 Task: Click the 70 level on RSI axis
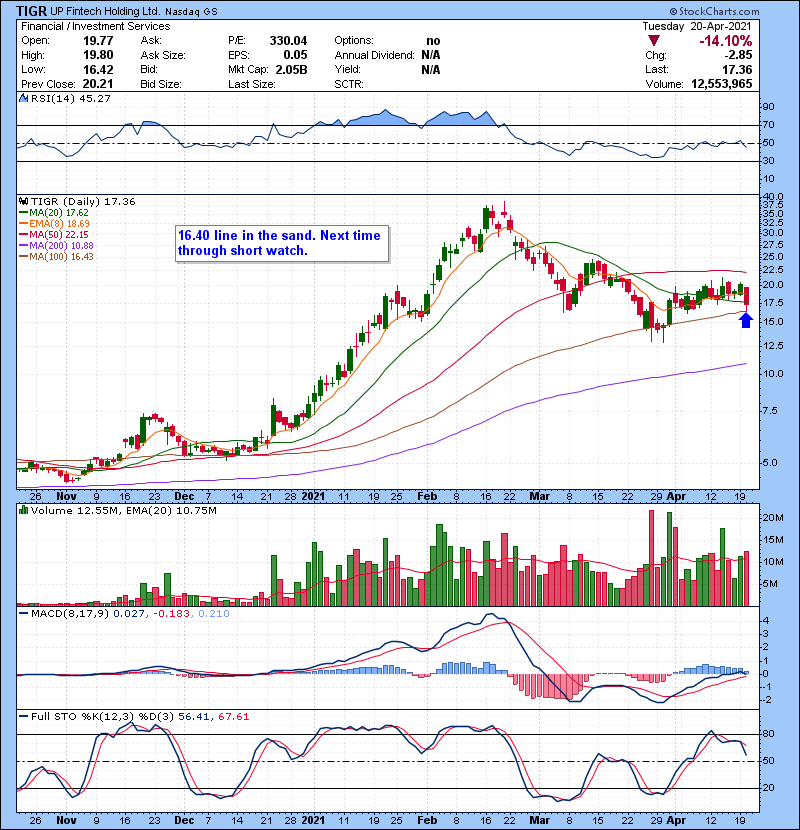pos(768,125)
